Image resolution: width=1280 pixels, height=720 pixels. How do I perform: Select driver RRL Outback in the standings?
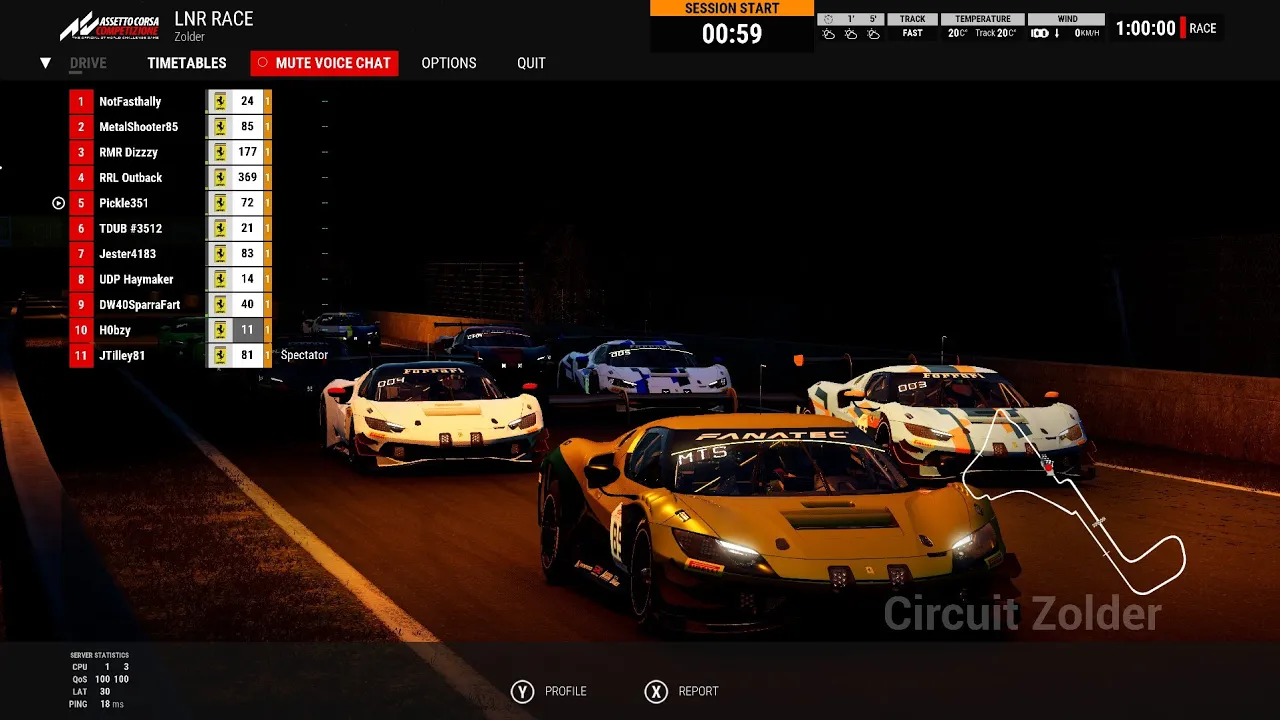point(130,178)
